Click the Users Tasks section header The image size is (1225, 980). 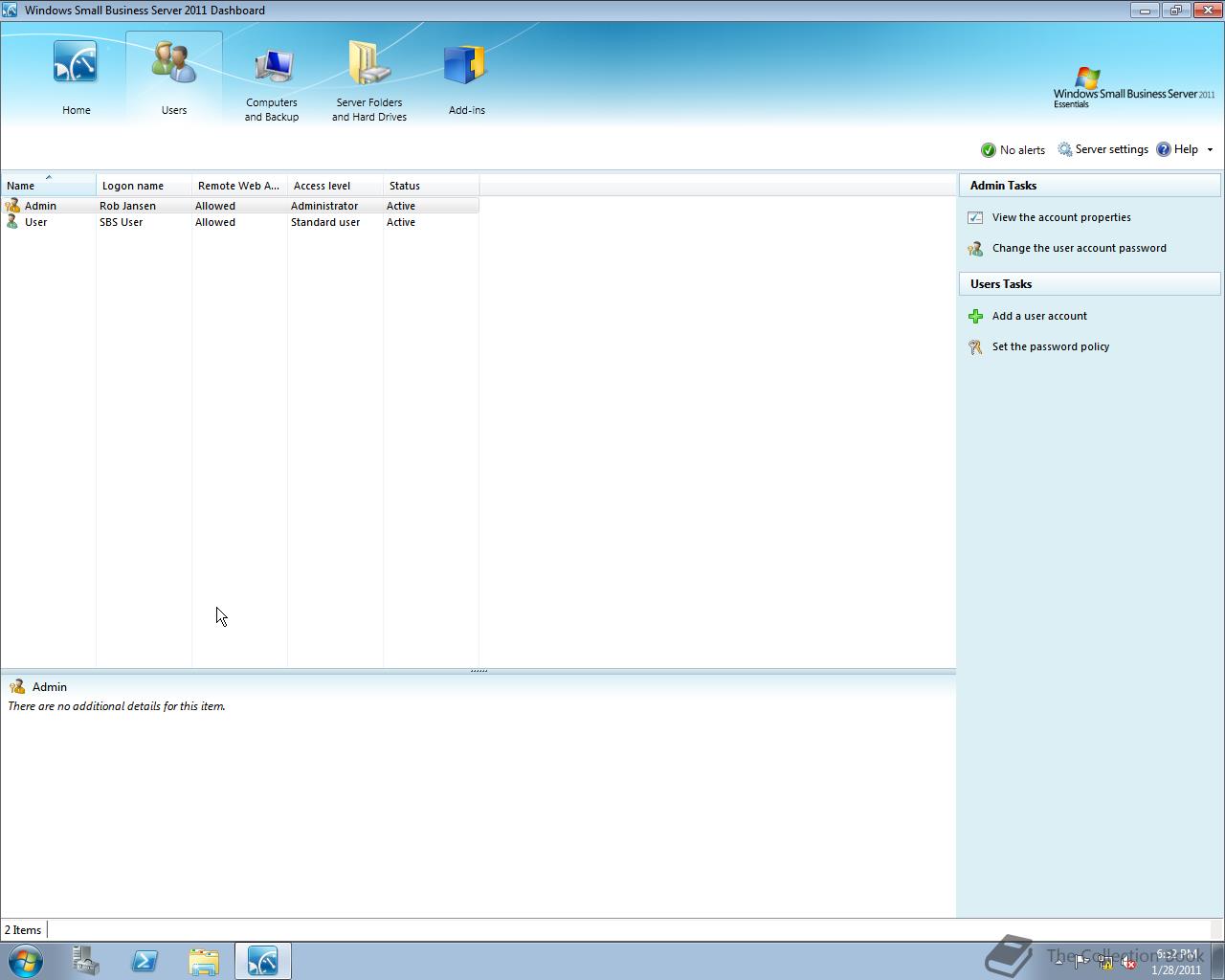click(1090, 284)
